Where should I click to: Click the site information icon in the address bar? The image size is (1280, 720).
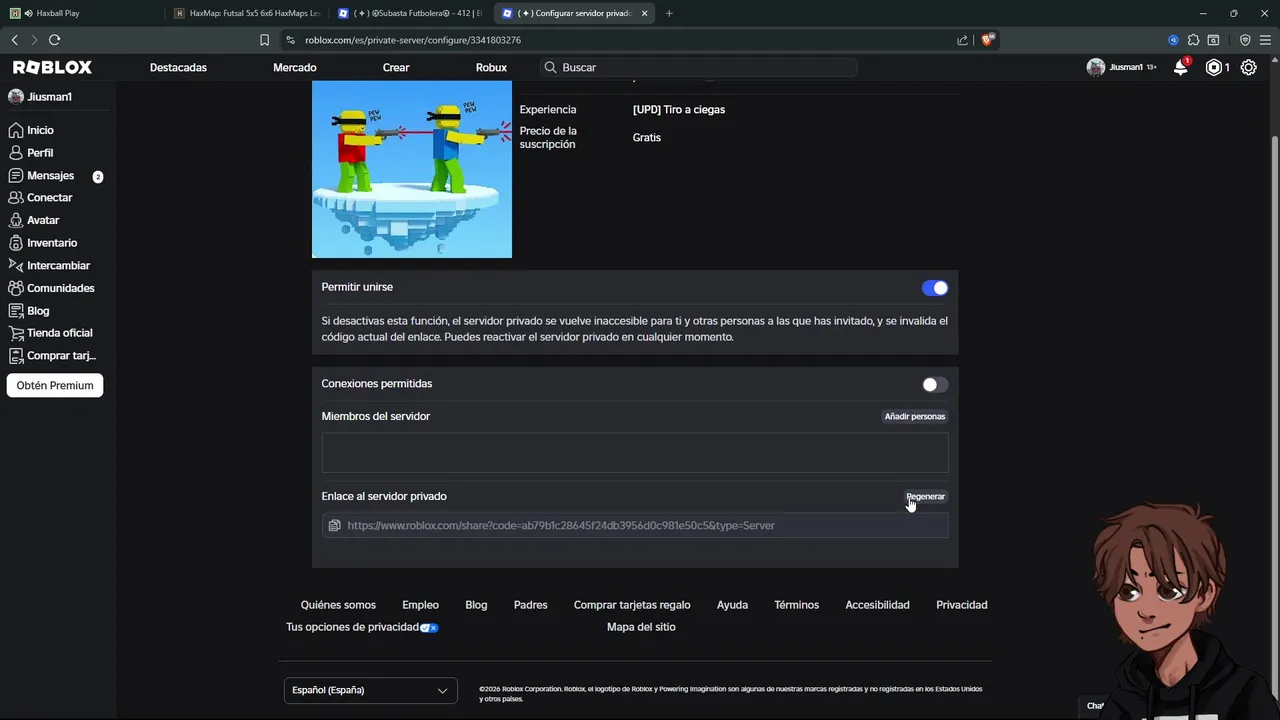click(x=290, y=40)
